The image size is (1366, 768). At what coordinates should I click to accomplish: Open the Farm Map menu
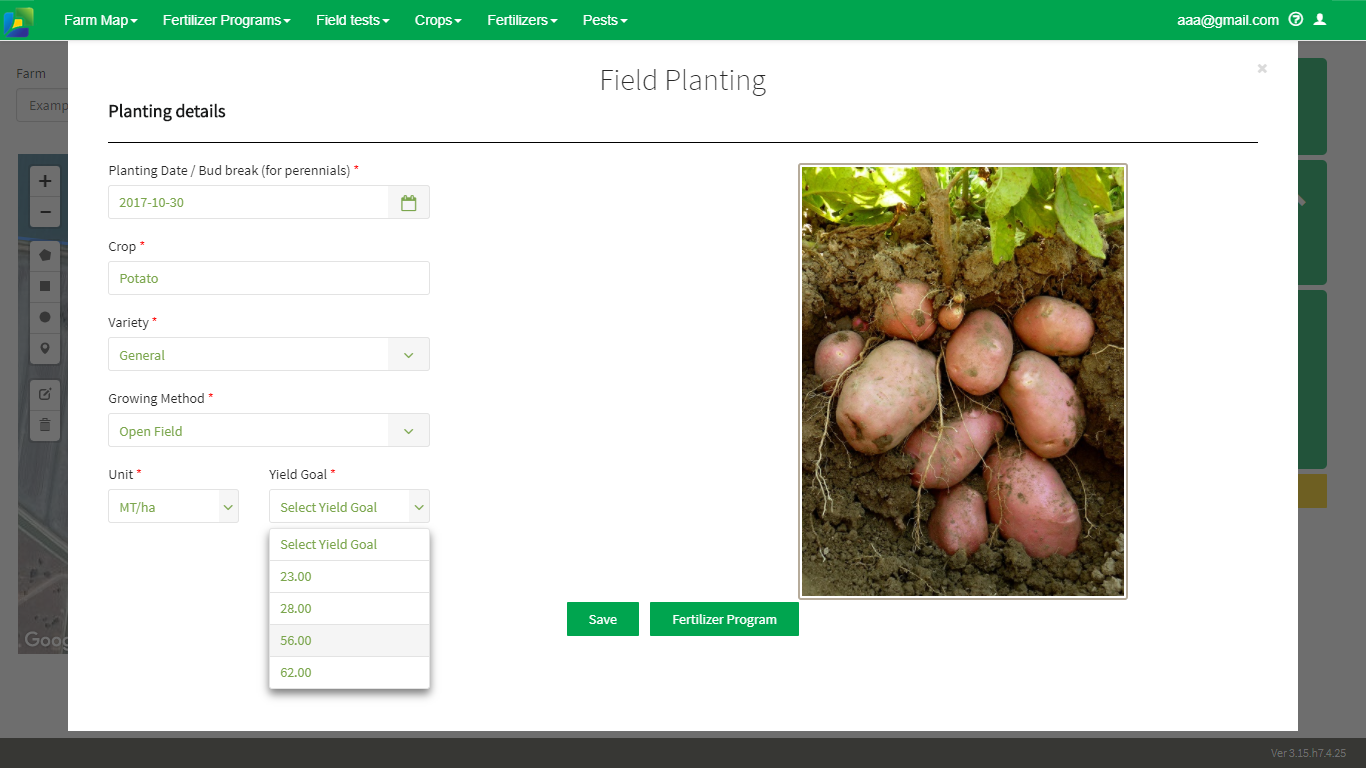click(x=101, y=20)
